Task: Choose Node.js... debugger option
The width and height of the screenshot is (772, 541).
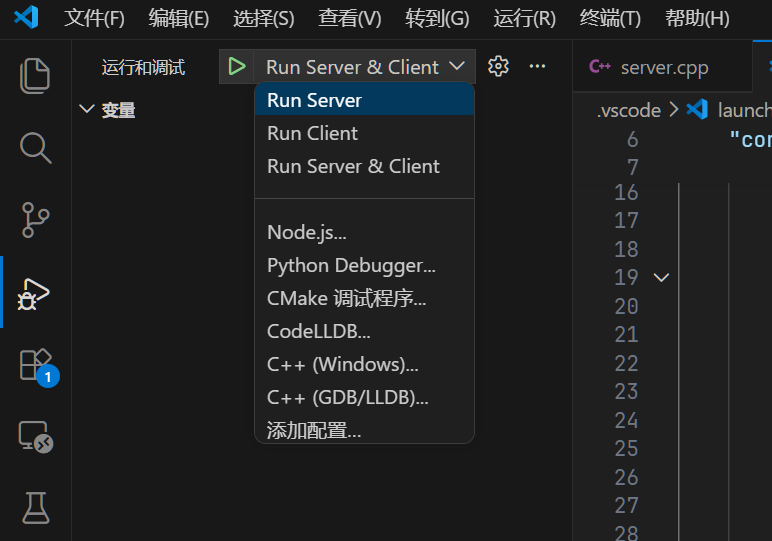Action: pyautogui.click(x=364, y=232)
